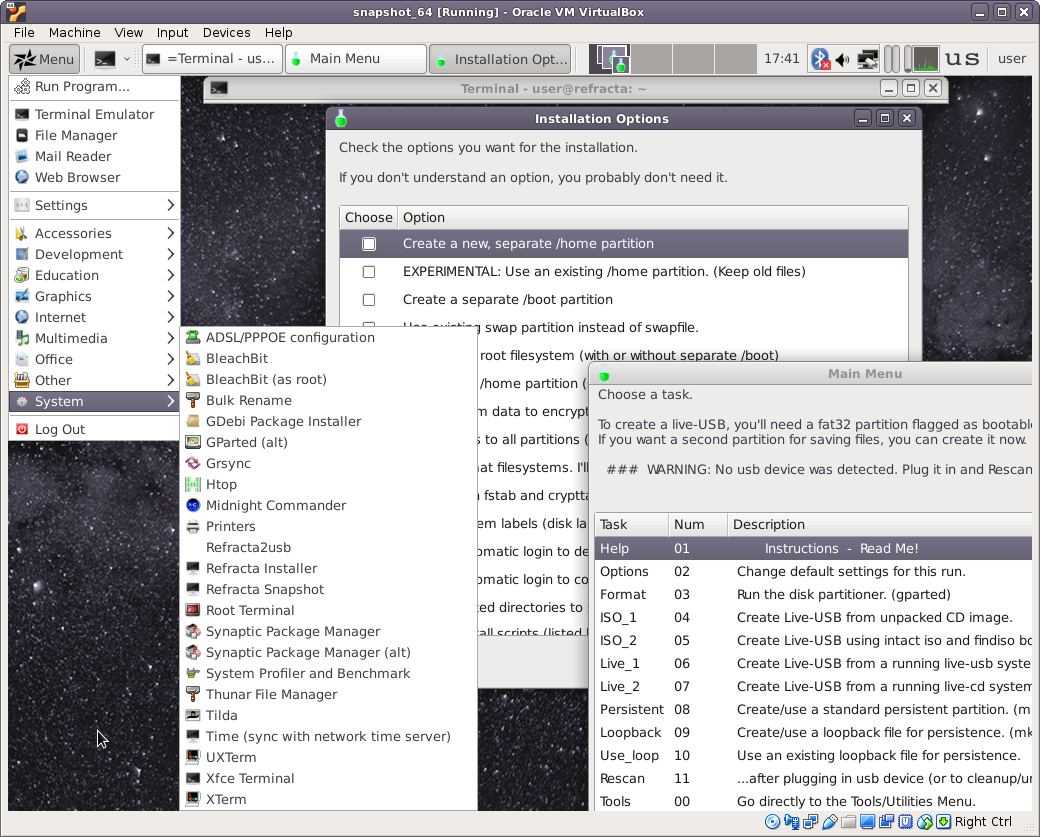The height and width of the screenshot is (837, 1040).
Task: Click the Xfce Menu button icon
Action: pyautogui.click(x=25, y=59)
